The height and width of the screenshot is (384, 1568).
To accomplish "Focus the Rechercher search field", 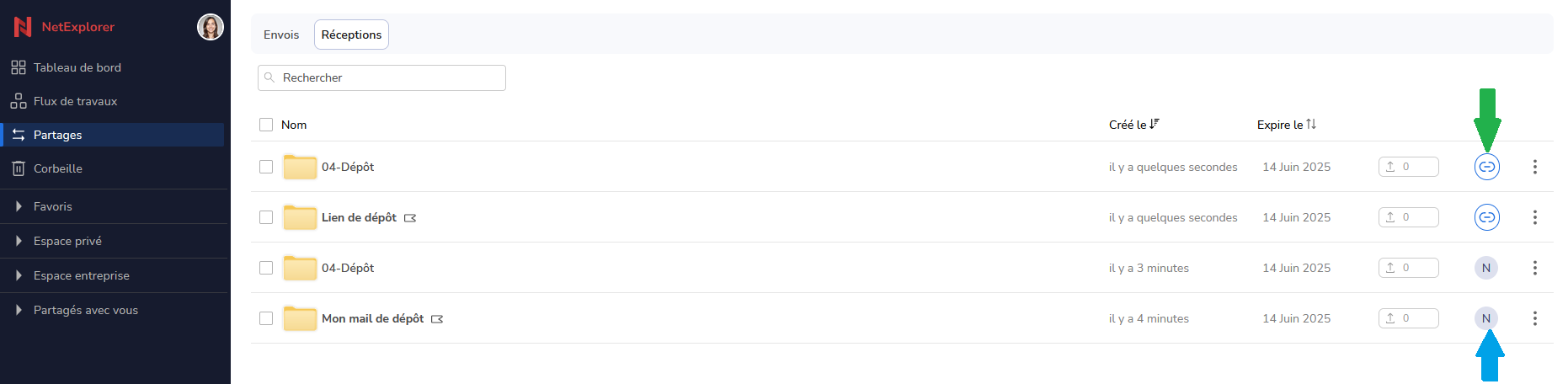I will pos(381,77).
